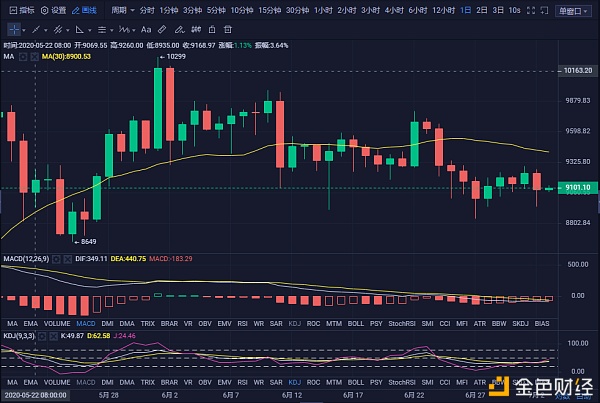Choose RSI in the MACD indicator row
Viewport: 600px width, 403px height.
click(242, 324)
